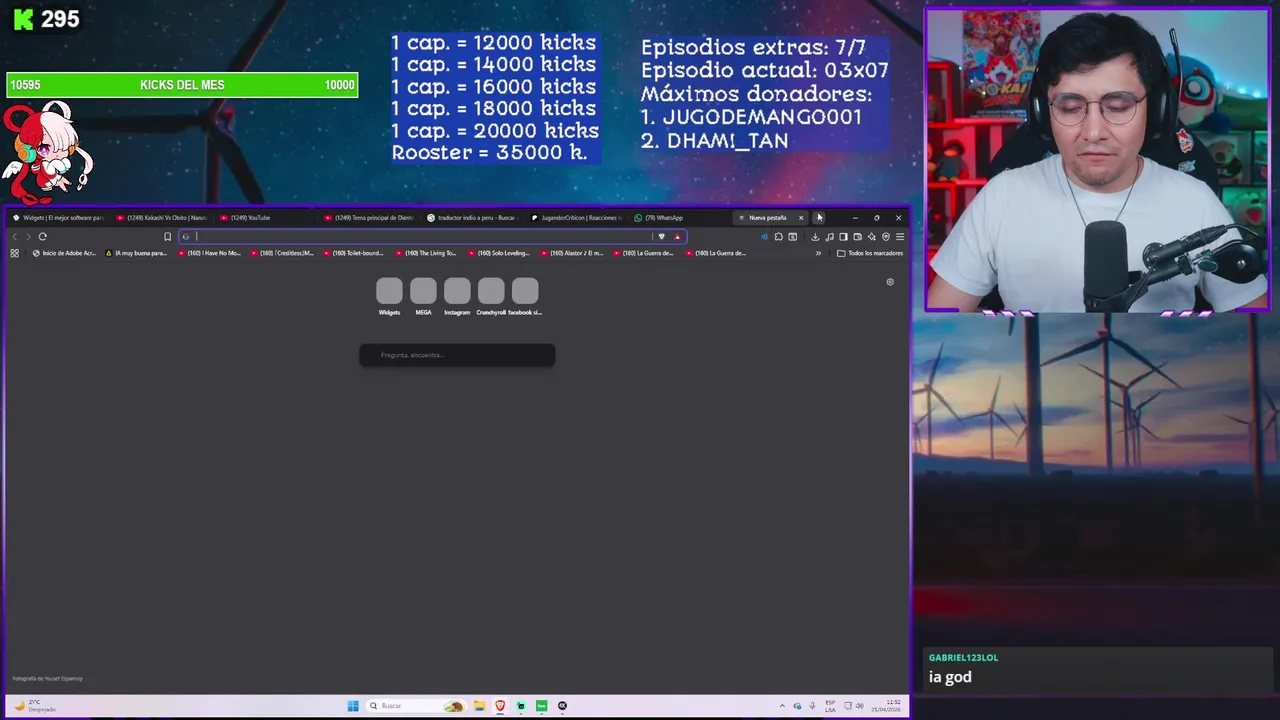Open new tab customize settings gear

click(890, 282)
